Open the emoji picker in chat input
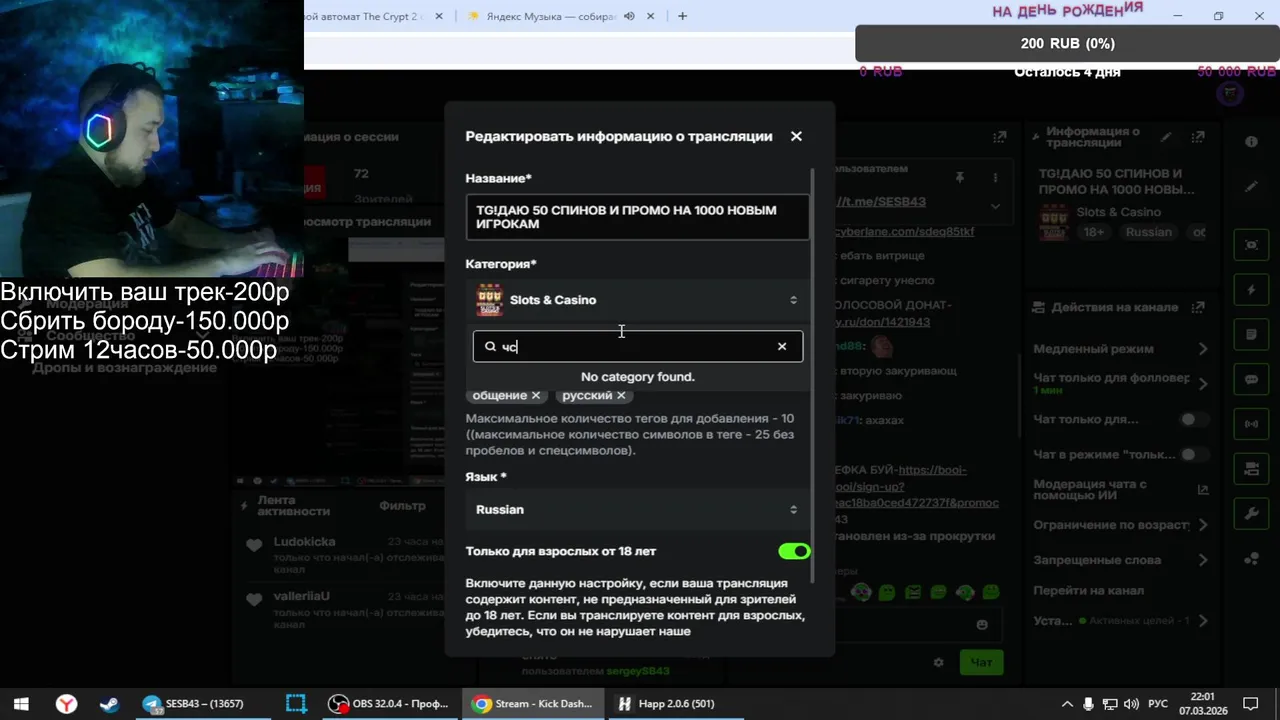 pyautogui.click(x=982, y=625)
